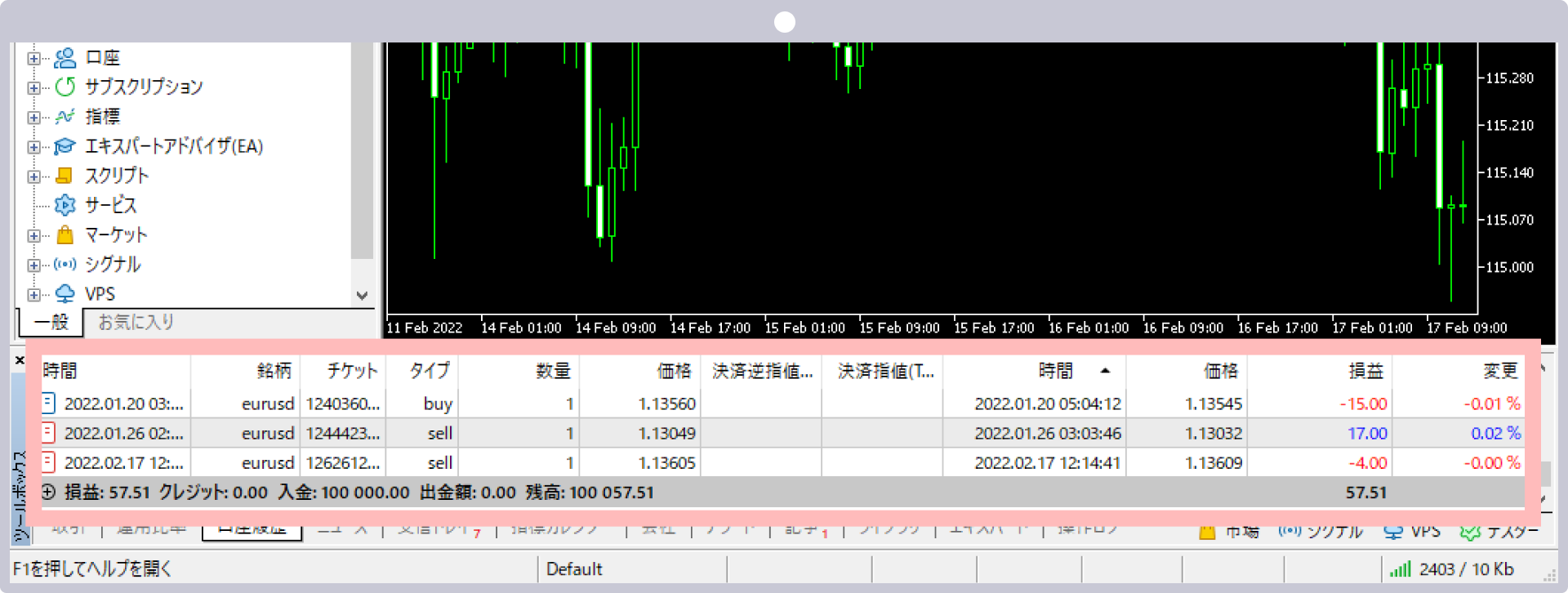This screenshot has height=593, width=1568.
Task: Click the サービス gear icon
Action: (65, 205)
